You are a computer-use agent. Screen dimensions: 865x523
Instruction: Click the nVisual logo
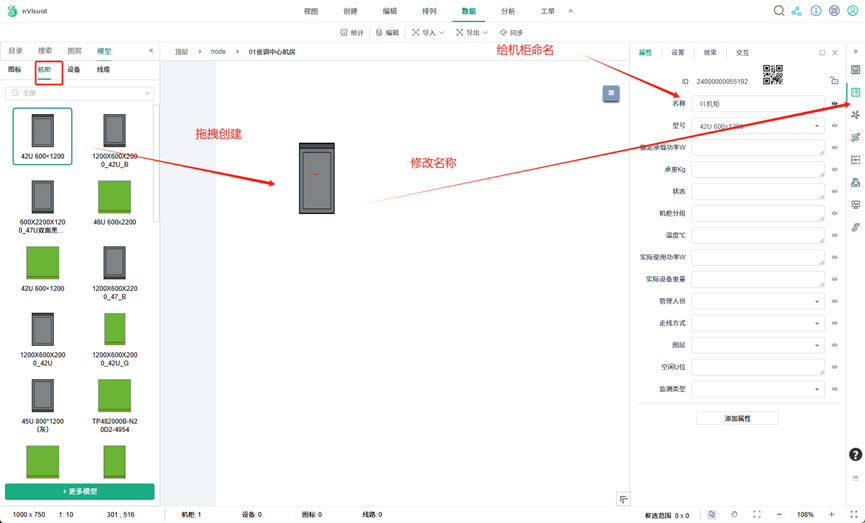tap(27, 10)
